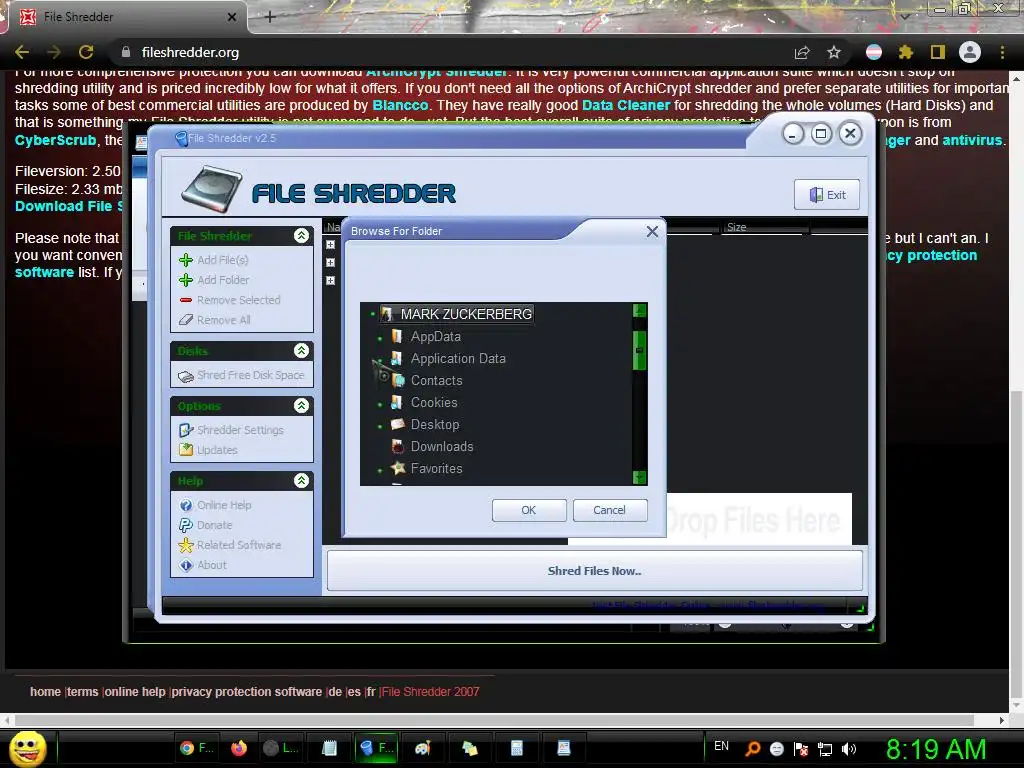
Task: Click the privacy protection software footer link
Action: [247, 692]
